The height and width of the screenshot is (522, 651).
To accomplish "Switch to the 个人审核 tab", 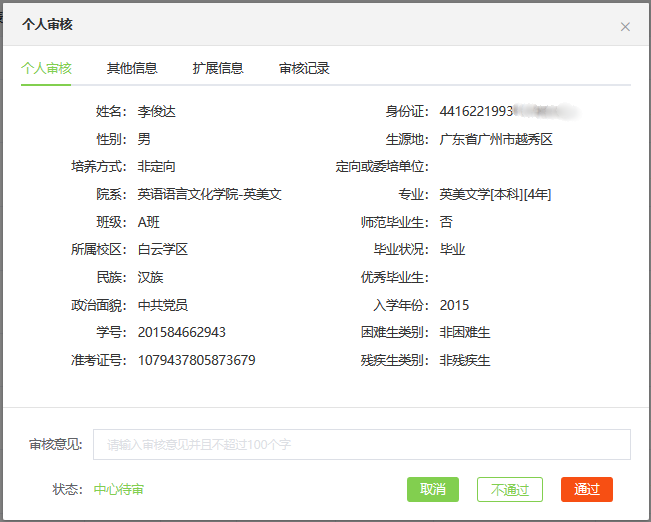I will tap(46, 68).
